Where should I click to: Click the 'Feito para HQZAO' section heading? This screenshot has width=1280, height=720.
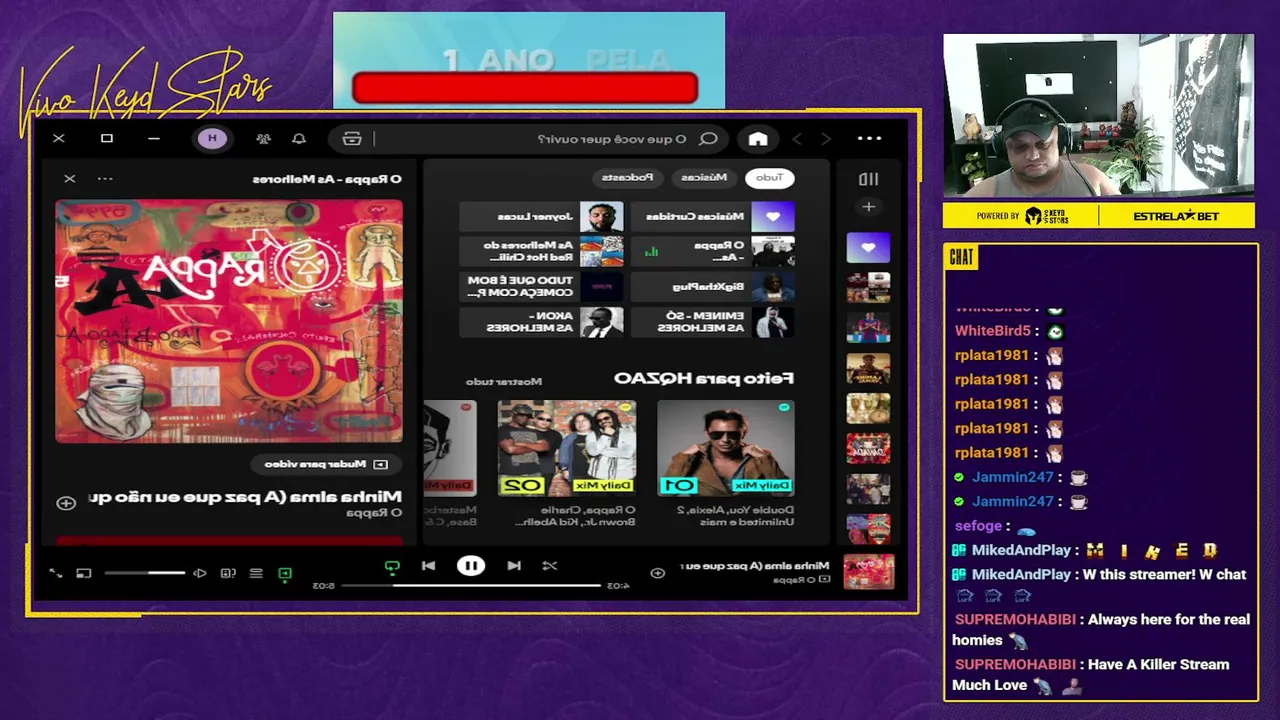click(704, 378)
